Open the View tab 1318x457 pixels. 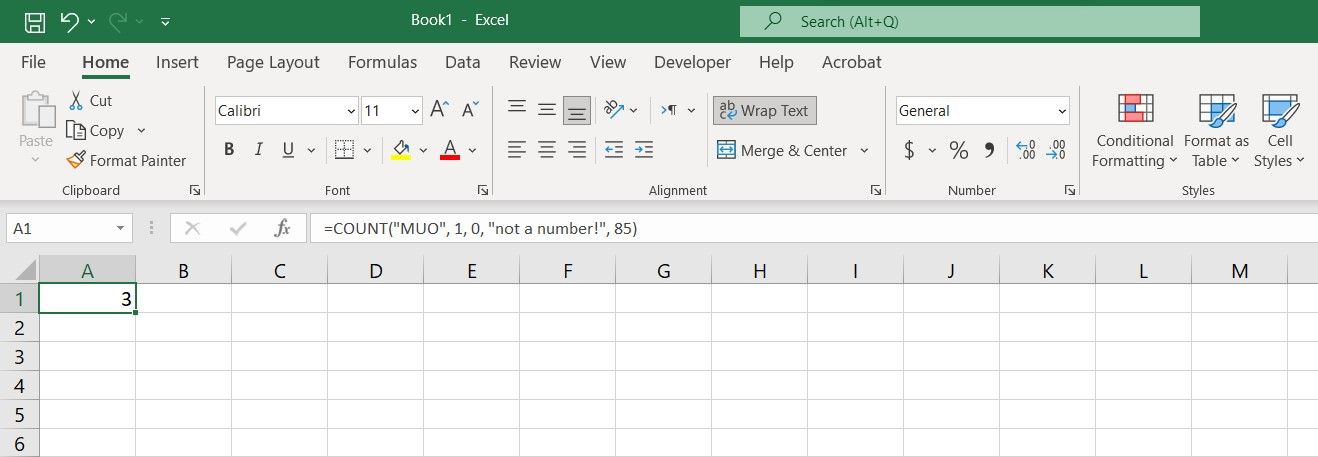608,62
